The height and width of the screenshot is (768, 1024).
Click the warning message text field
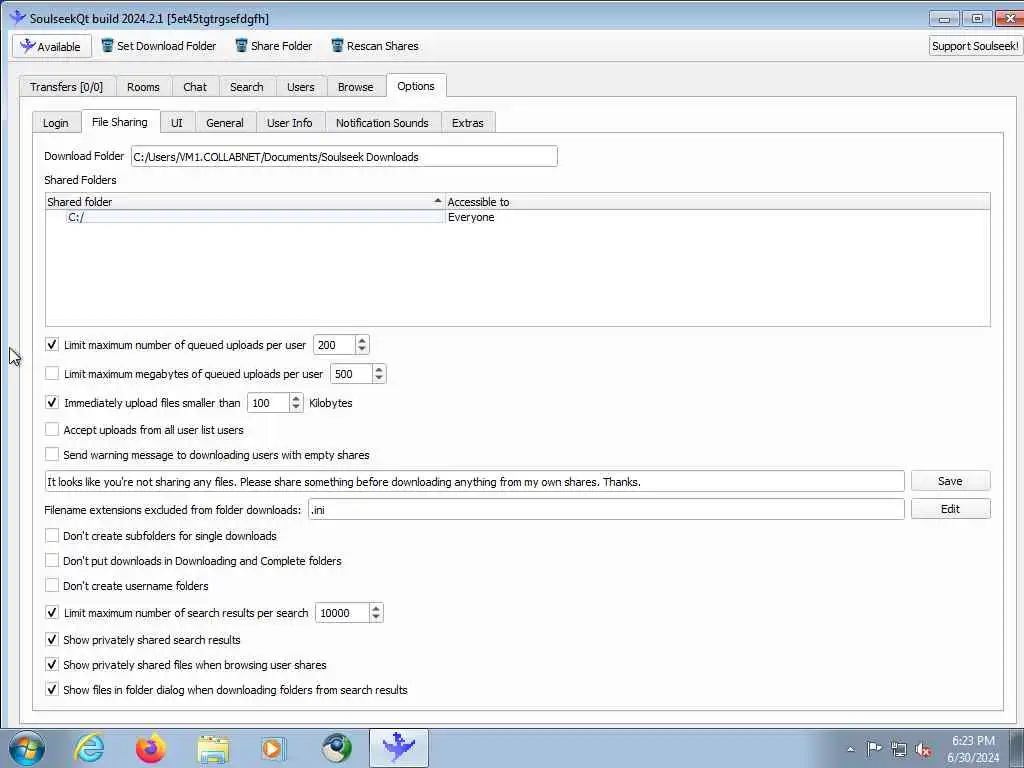point(475,481)
